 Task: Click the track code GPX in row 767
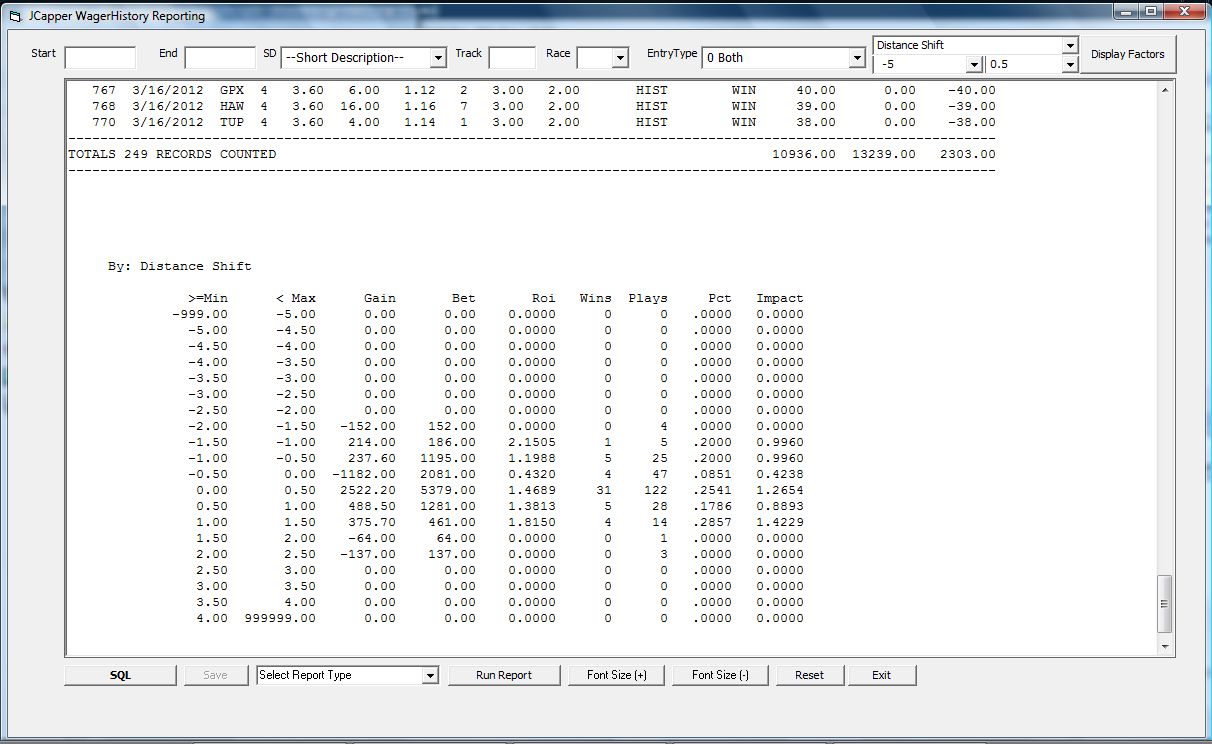coord(232,90)
